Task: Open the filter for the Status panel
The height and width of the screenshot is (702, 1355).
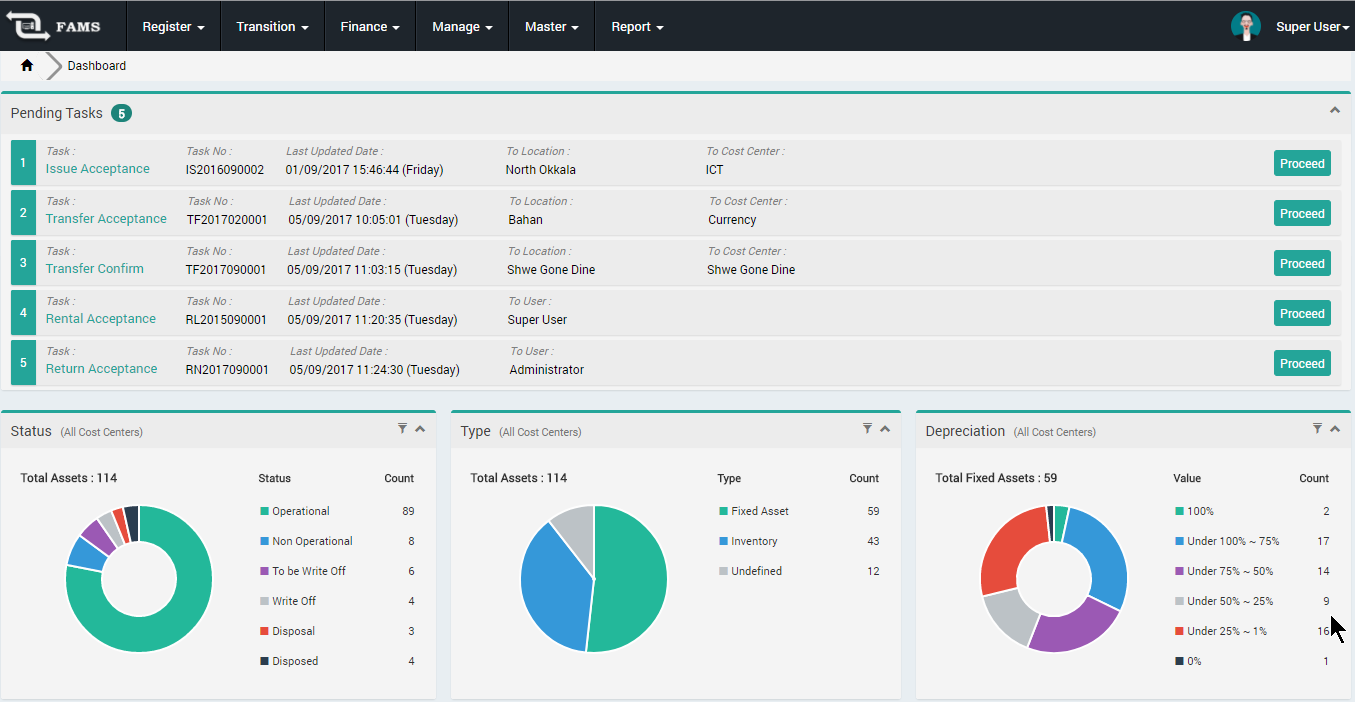Action: pyautogui.click(x=403, y=428)
